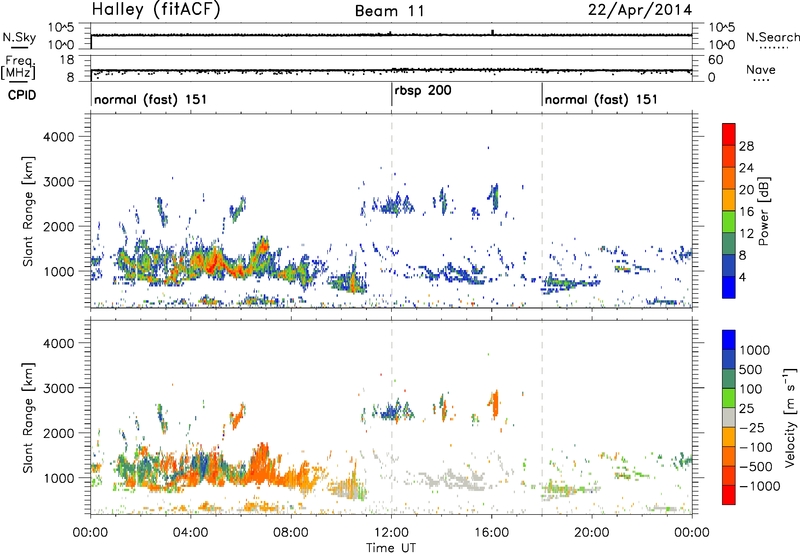Click the '3000' tick on the velocity panel
This screenshot has width=800, height=554.
point(58,388)
